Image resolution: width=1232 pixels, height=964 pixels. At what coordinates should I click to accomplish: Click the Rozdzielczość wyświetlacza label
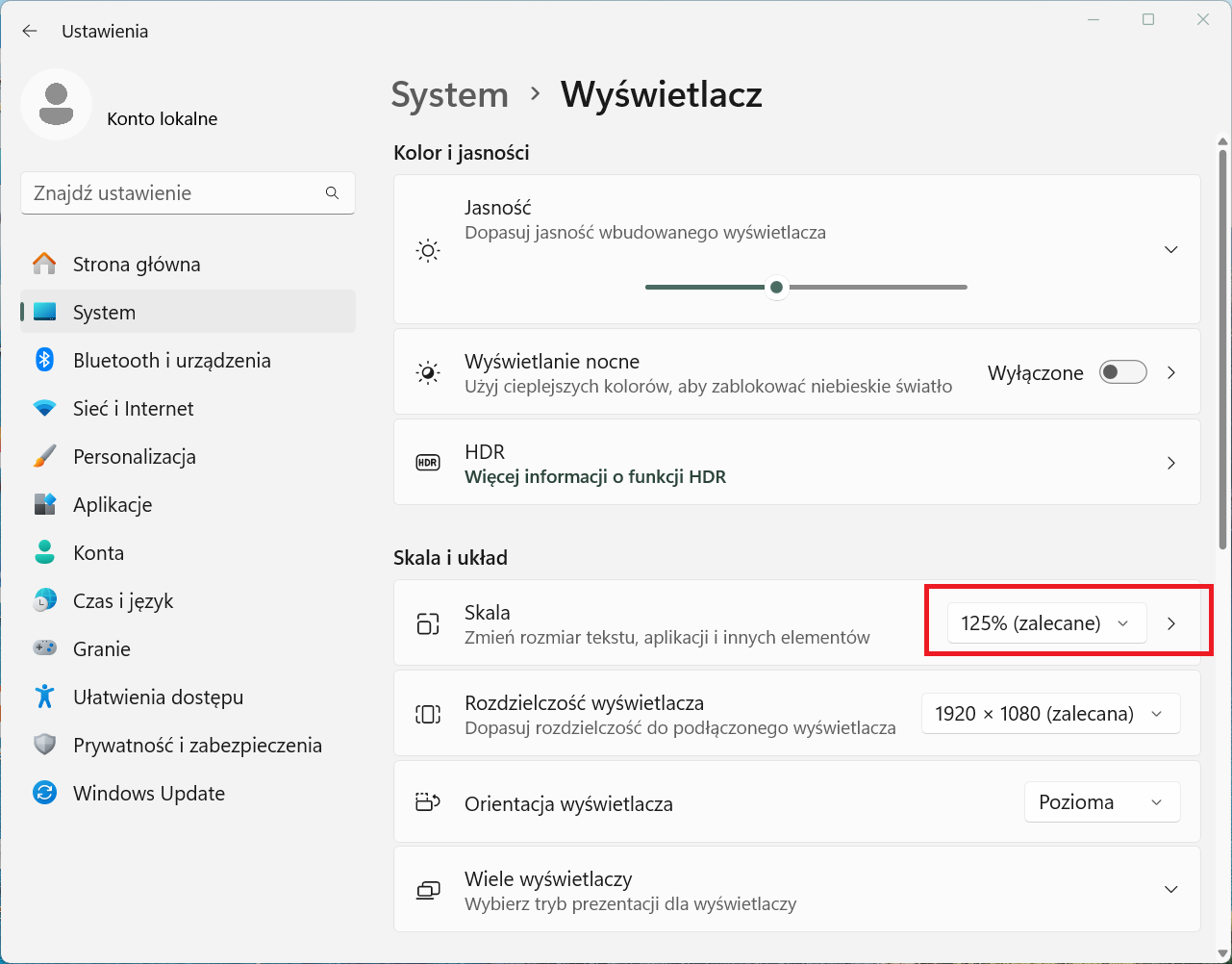[x=585, y=702]
